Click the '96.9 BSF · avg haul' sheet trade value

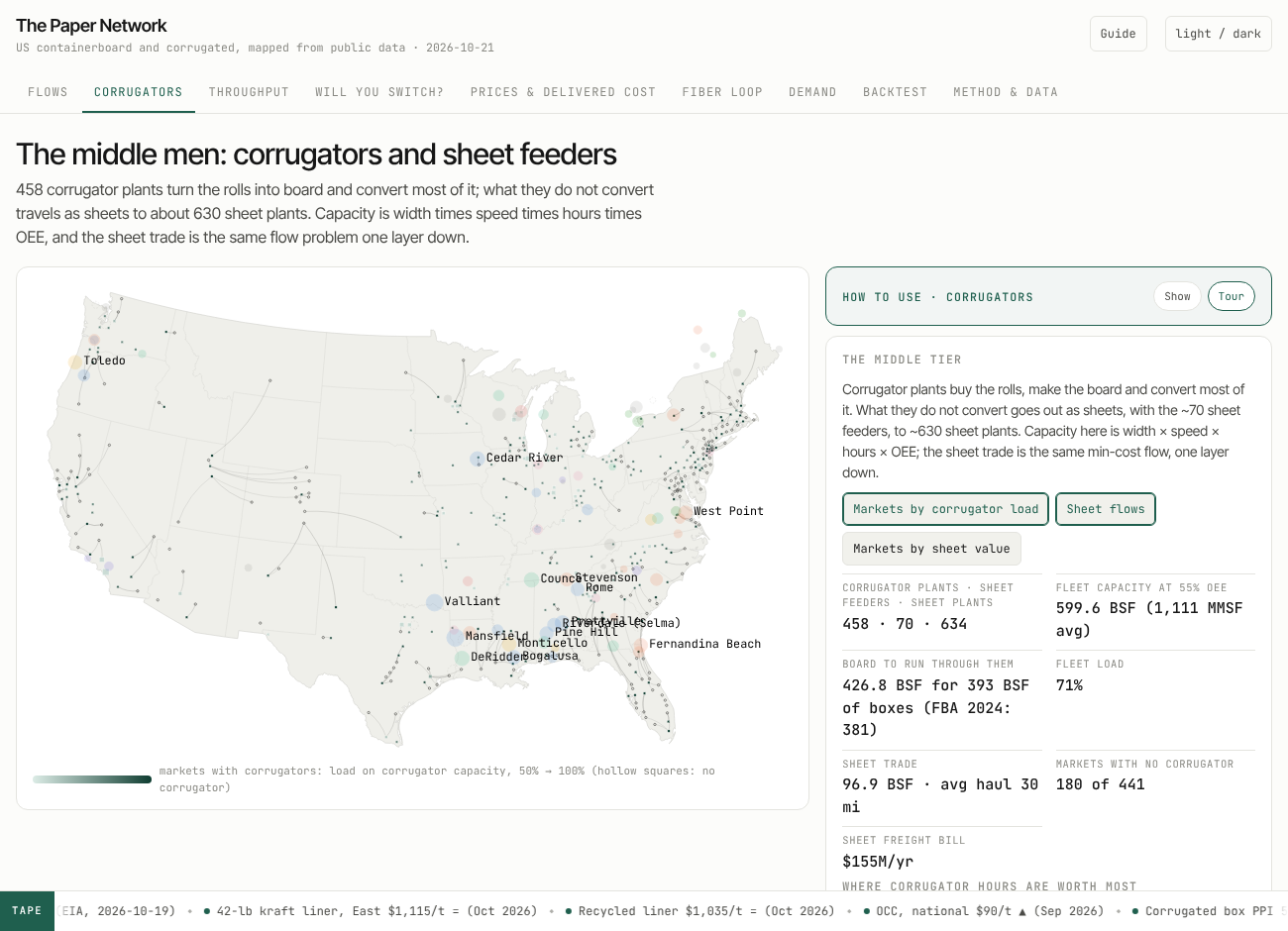coord(940,795)
